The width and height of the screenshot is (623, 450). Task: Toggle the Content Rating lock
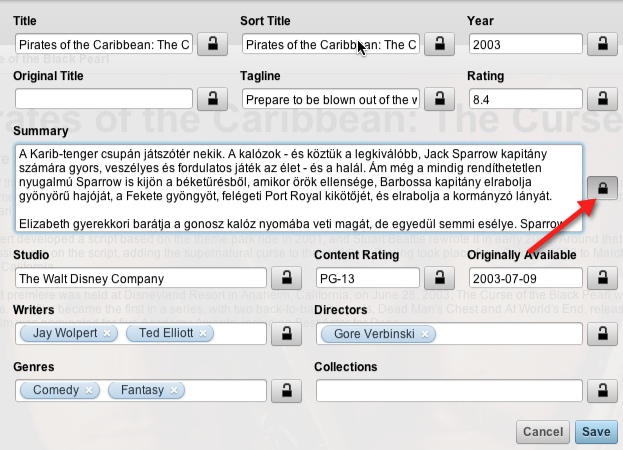[x=439, y=278]
